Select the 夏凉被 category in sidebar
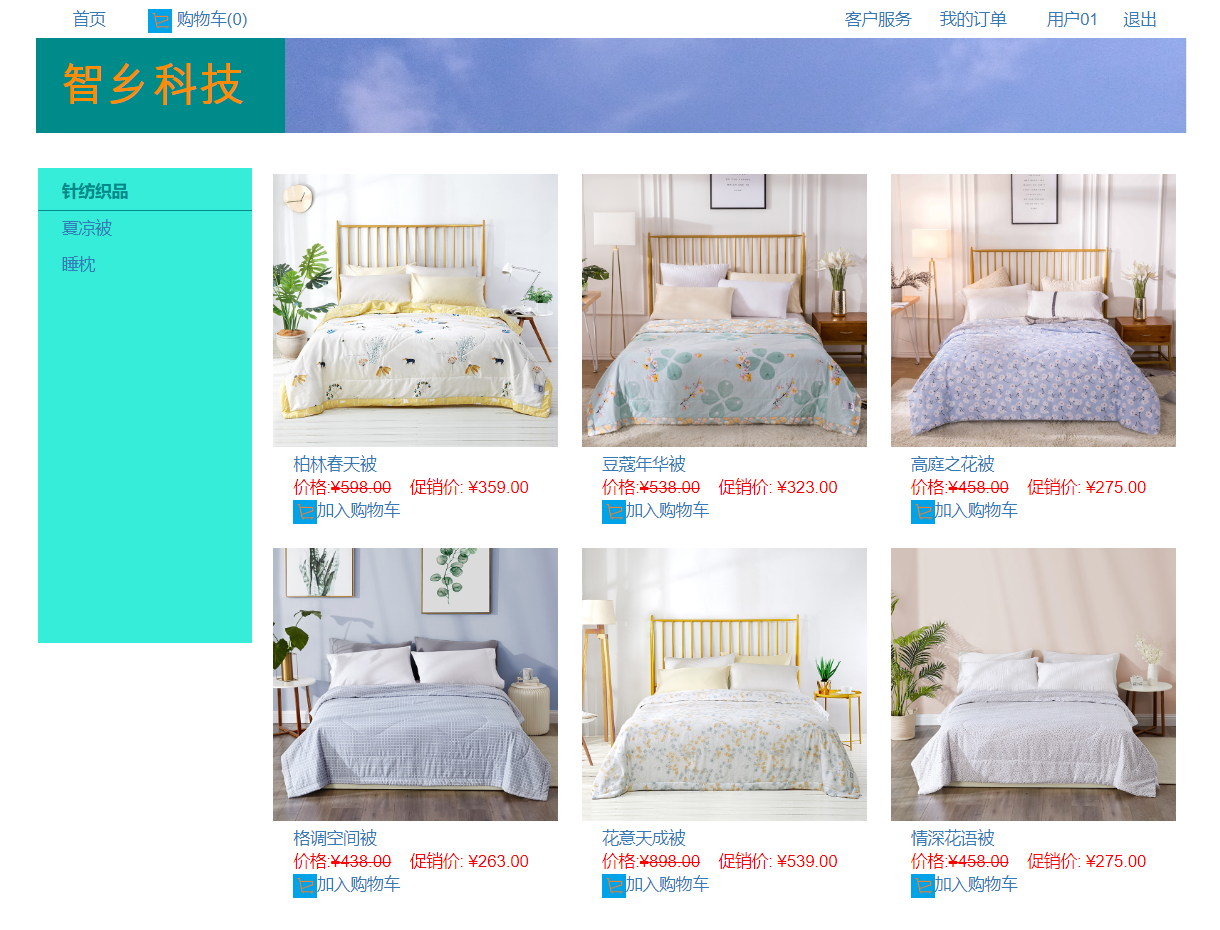1220x930 pixels. point(87,228)
